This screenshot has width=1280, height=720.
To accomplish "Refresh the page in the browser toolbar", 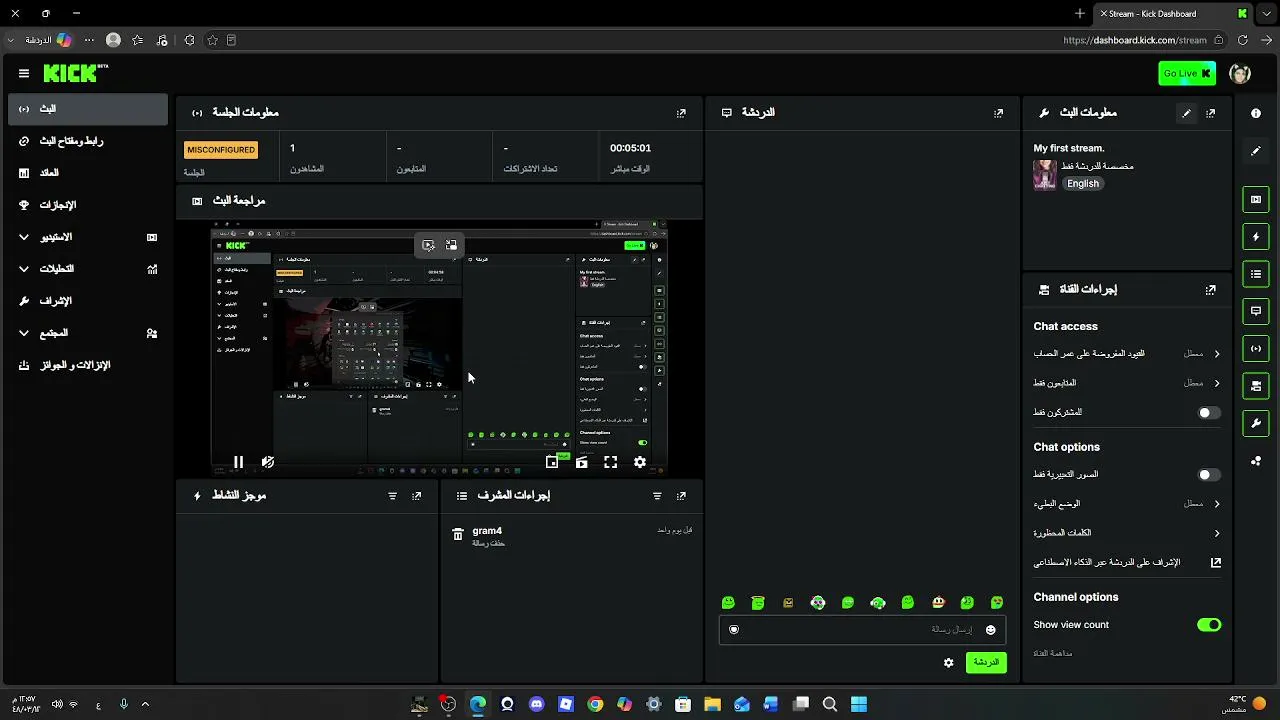I will tap(1243, 40).
